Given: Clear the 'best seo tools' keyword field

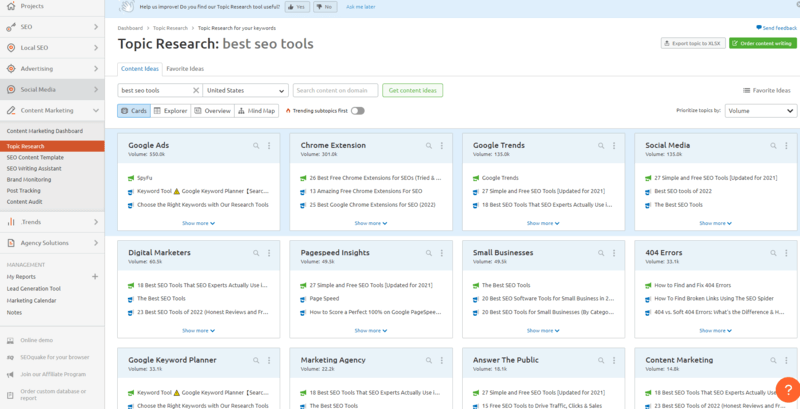Looking at the screenshot, I should click(195, 90).
